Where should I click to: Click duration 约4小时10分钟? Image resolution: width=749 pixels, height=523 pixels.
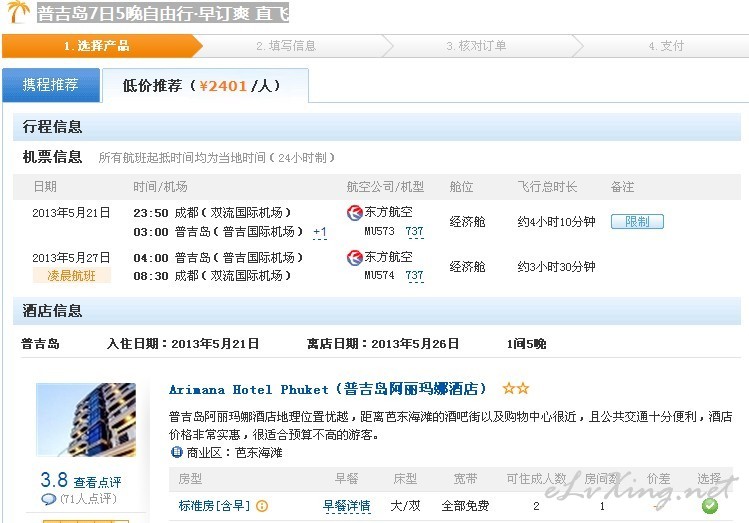[556, 222]
